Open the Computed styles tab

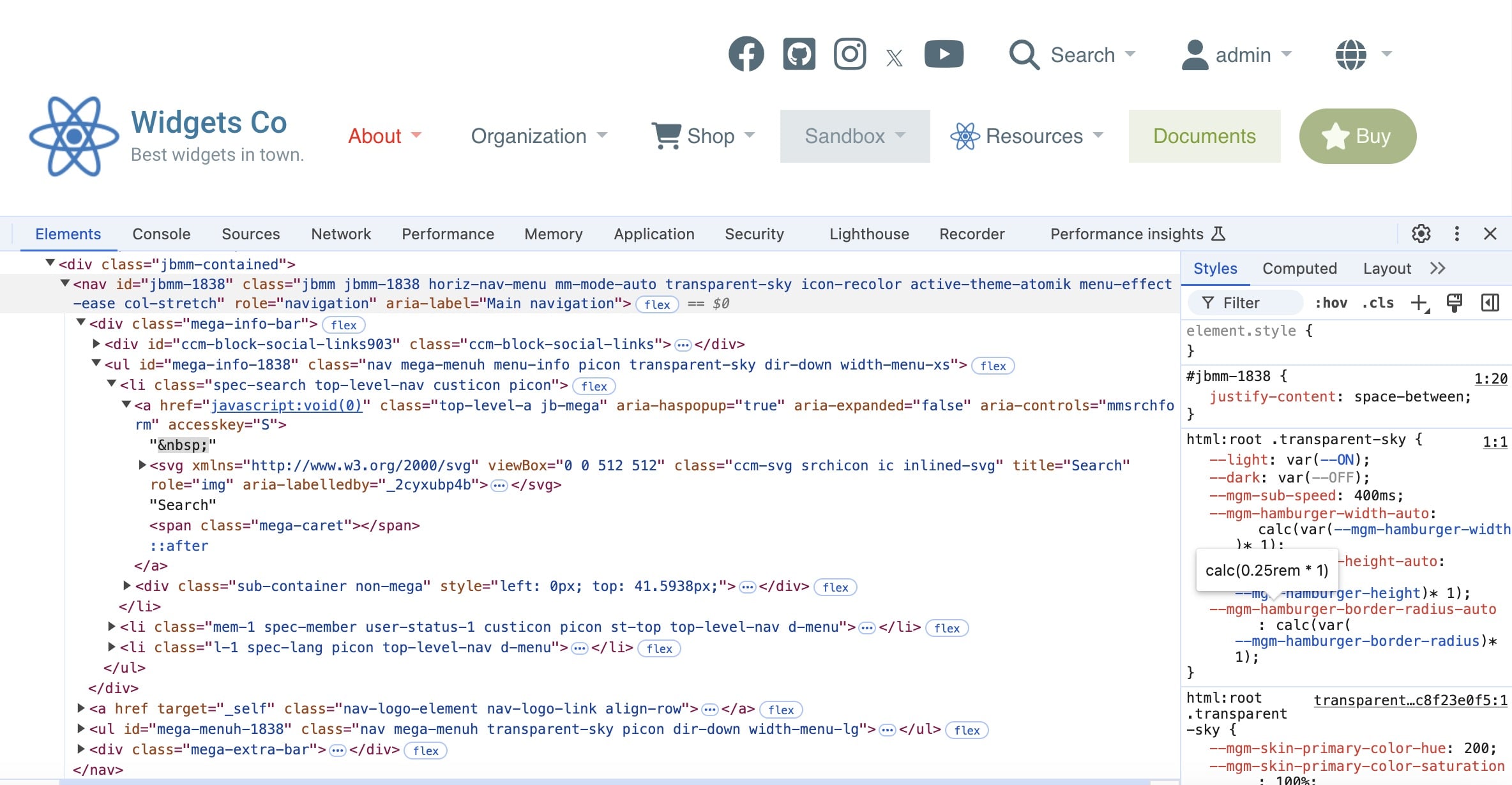coord(1299,269)
